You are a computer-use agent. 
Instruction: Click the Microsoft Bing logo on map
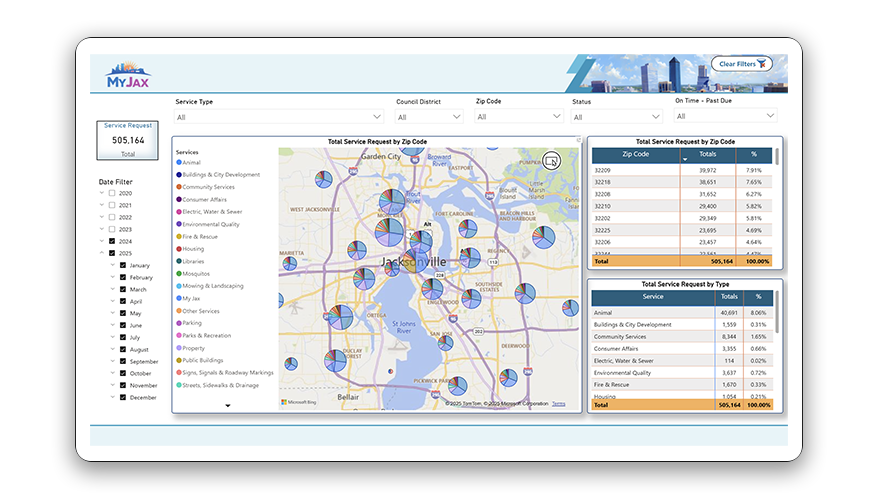(x=298, y=403)
